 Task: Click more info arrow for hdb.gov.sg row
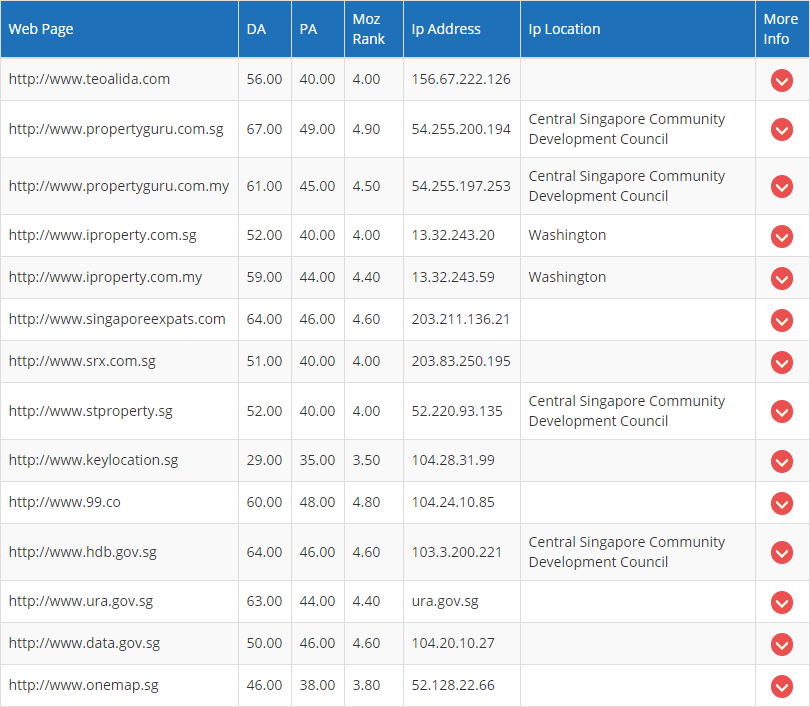click(x=782, y=552)
